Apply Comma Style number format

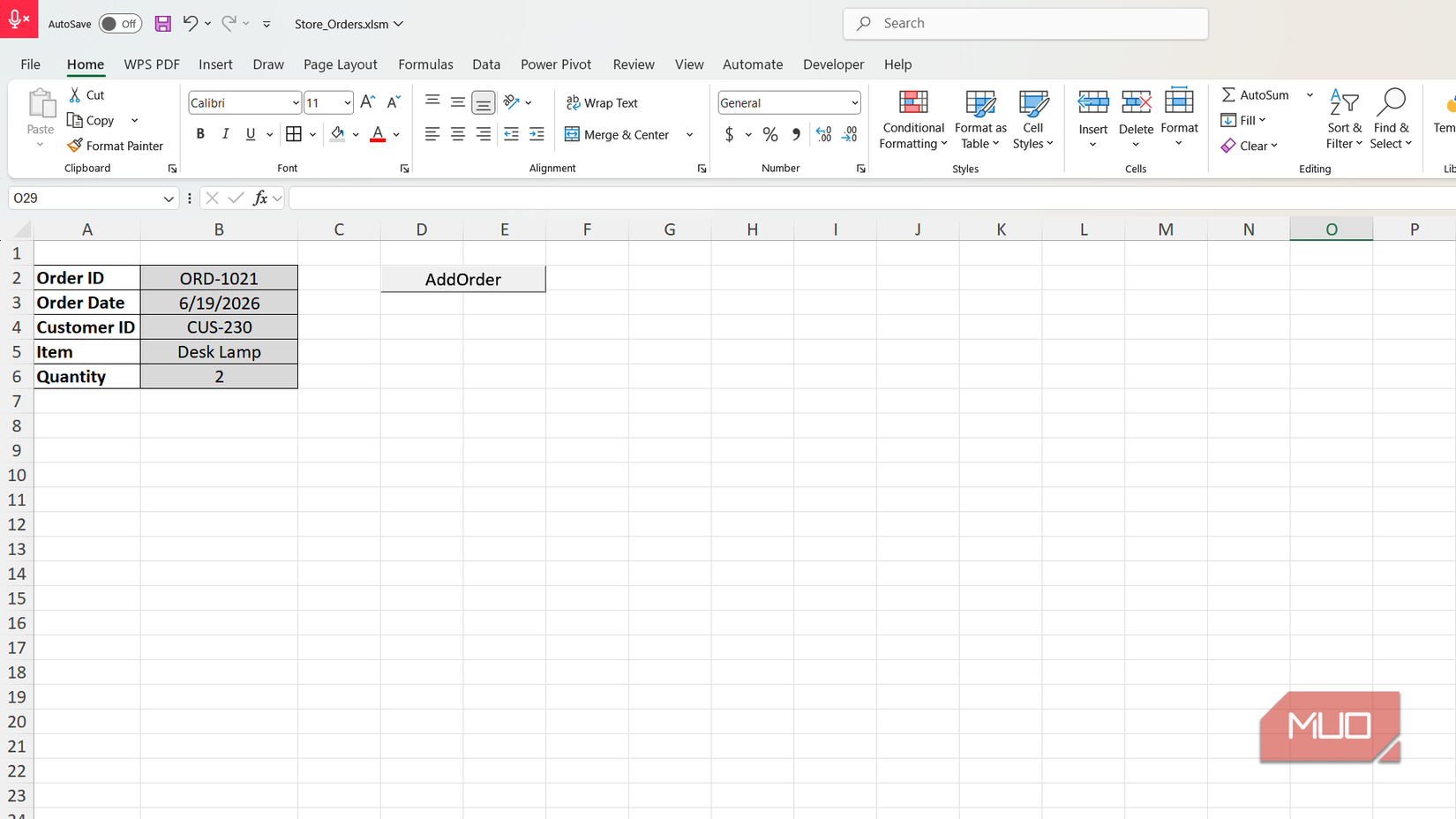click(797, 134)
